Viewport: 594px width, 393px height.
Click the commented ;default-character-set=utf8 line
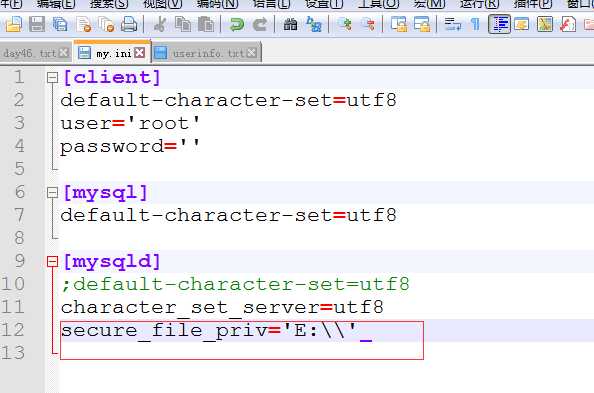point(235,285)
